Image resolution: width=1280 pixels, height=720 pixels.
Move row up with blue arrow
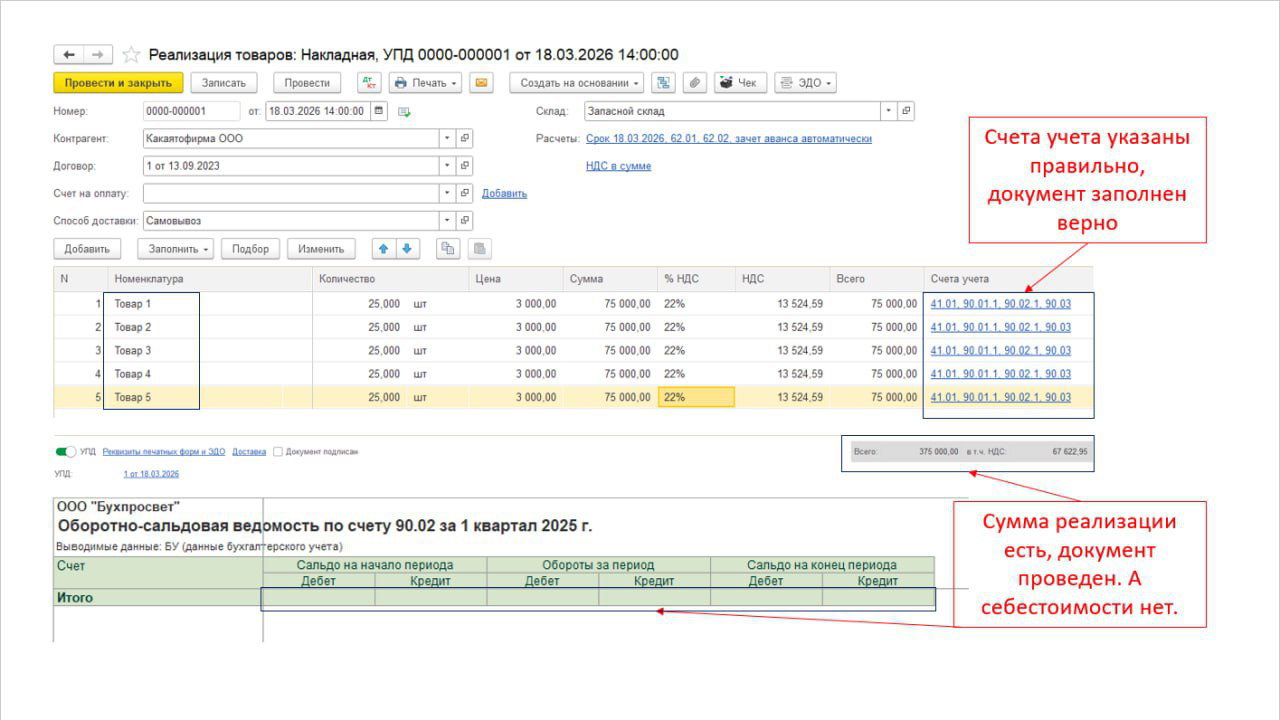384,249
